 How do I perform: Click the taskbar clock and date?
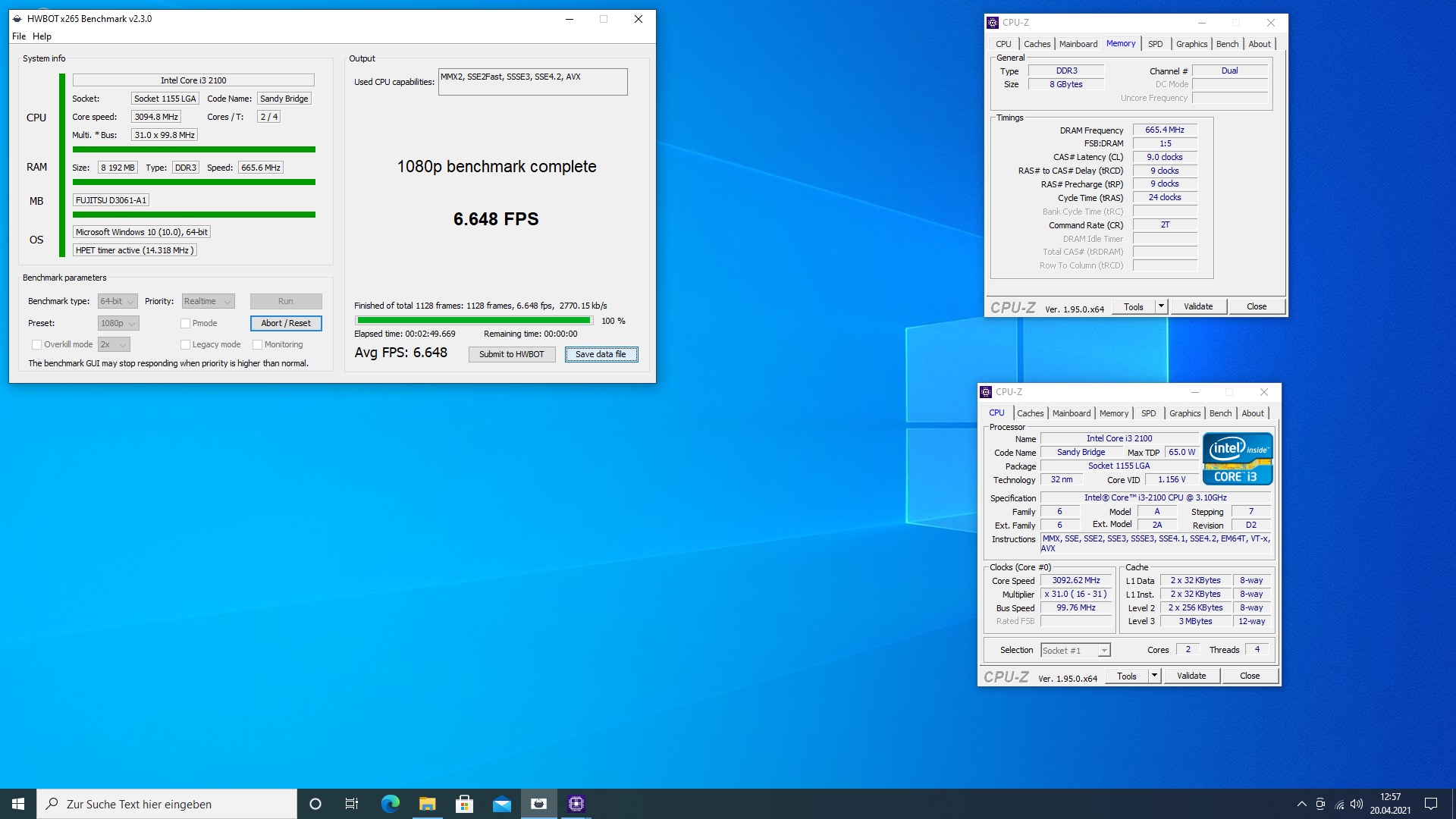pos(1390,804)
